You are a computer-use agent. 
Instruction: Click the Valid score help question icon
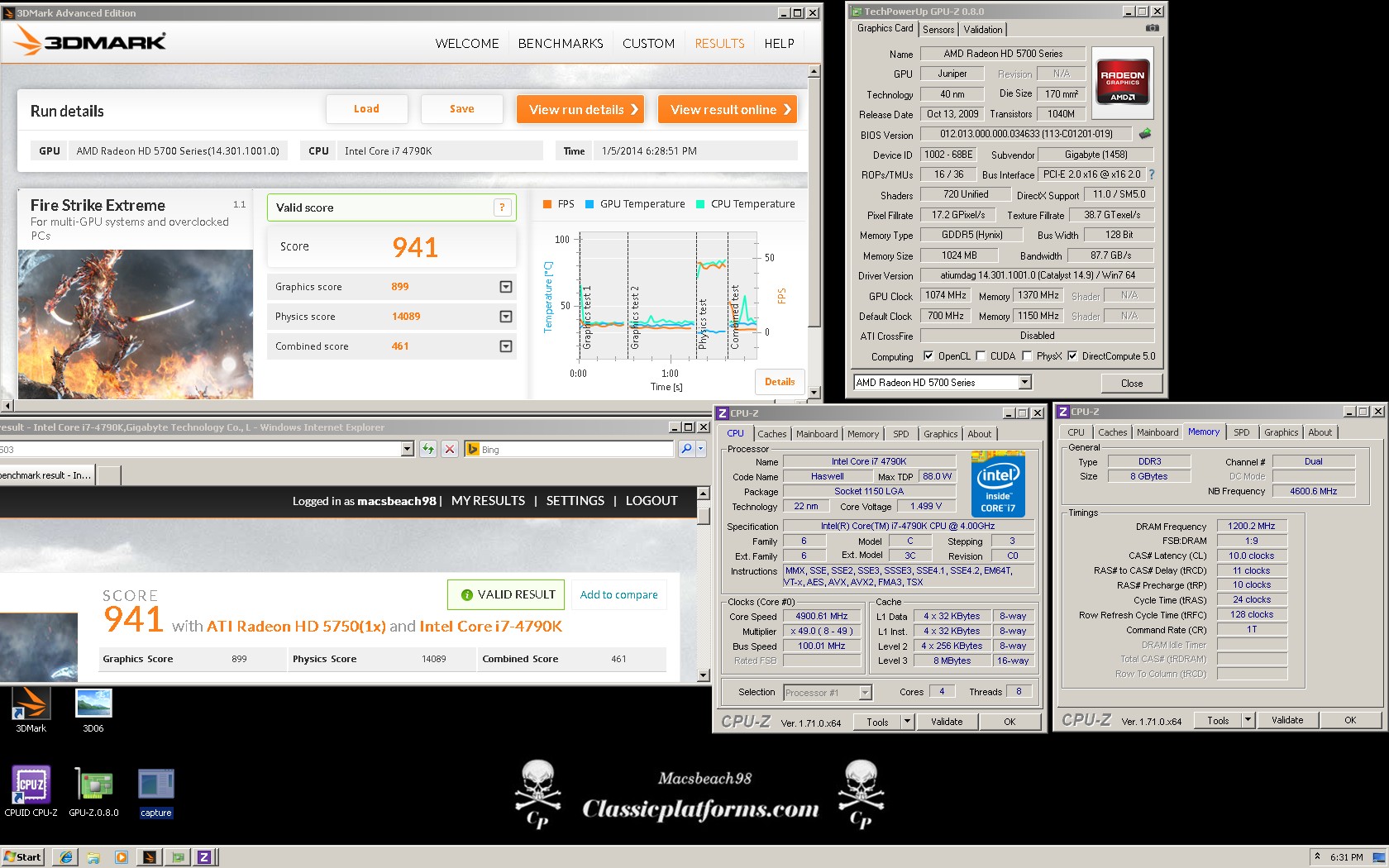click(502, 207)
